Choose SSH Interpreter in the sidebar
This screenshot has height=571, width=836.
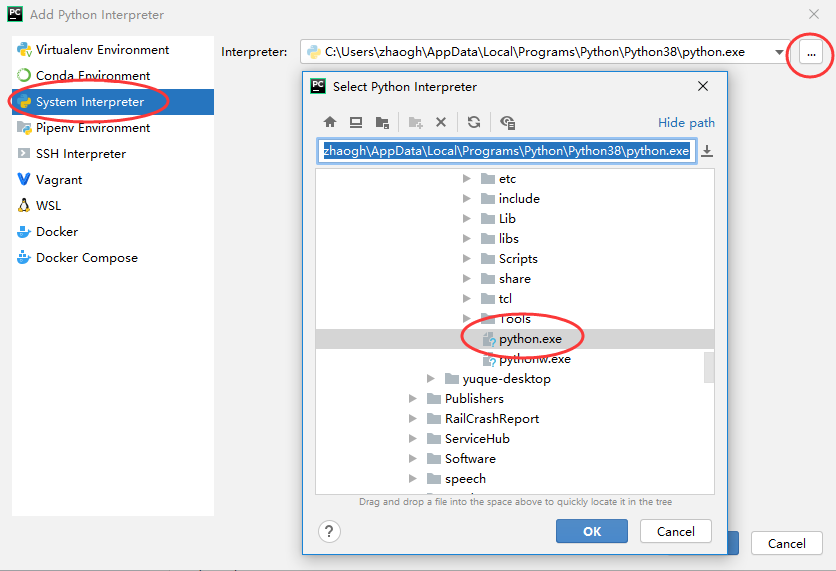(112, 154)
